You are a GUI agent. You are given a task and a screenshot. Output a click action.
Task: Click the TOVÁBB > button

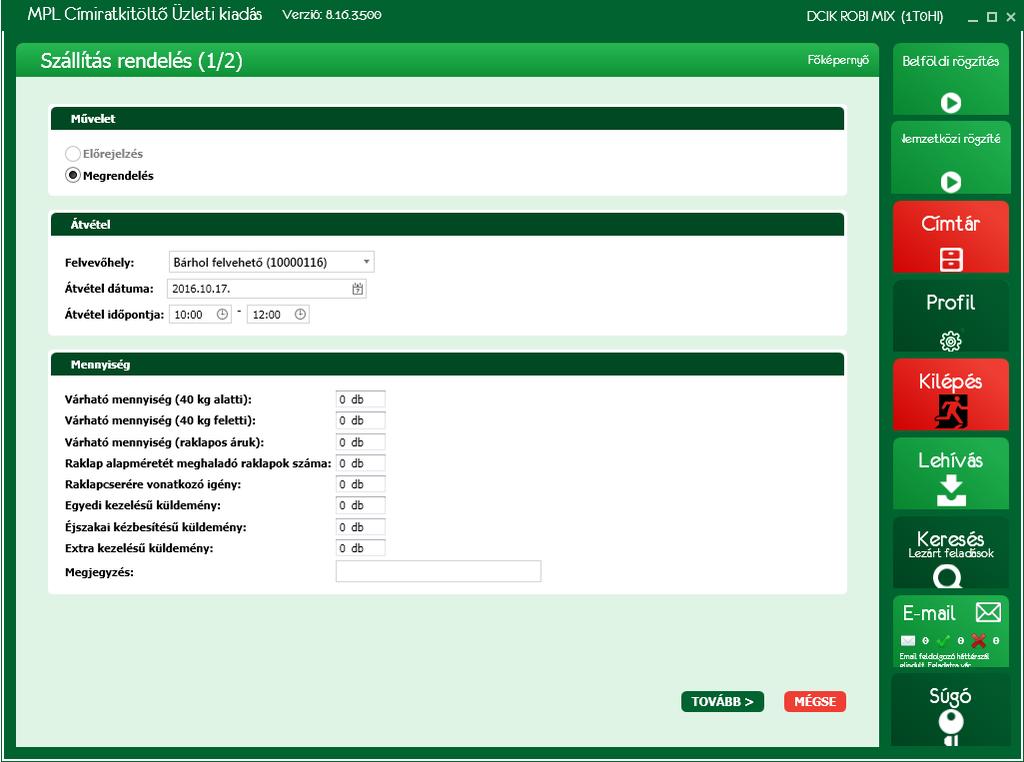pos(722,701)
